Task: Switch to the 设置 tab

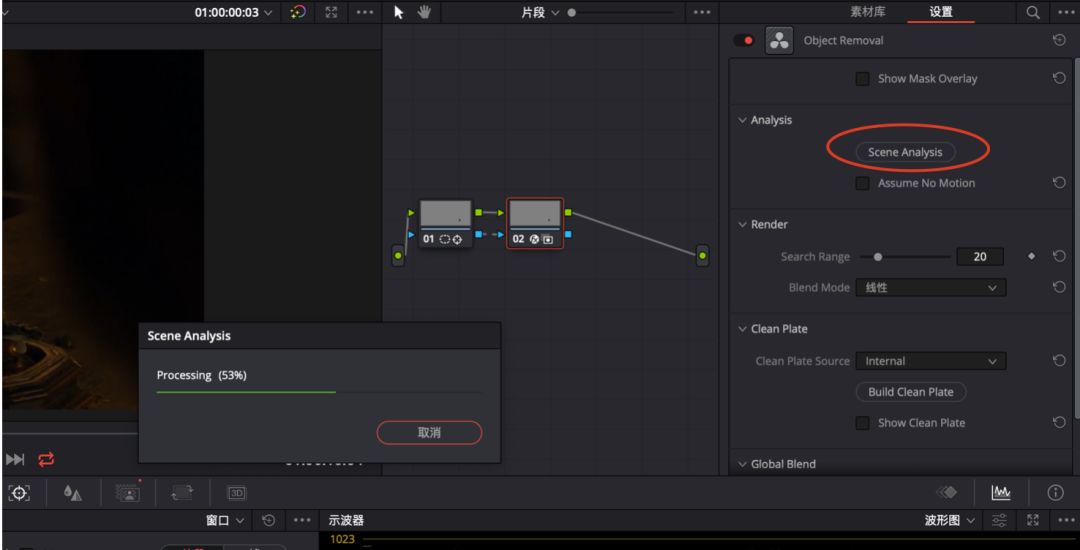Action: point(941,12)
